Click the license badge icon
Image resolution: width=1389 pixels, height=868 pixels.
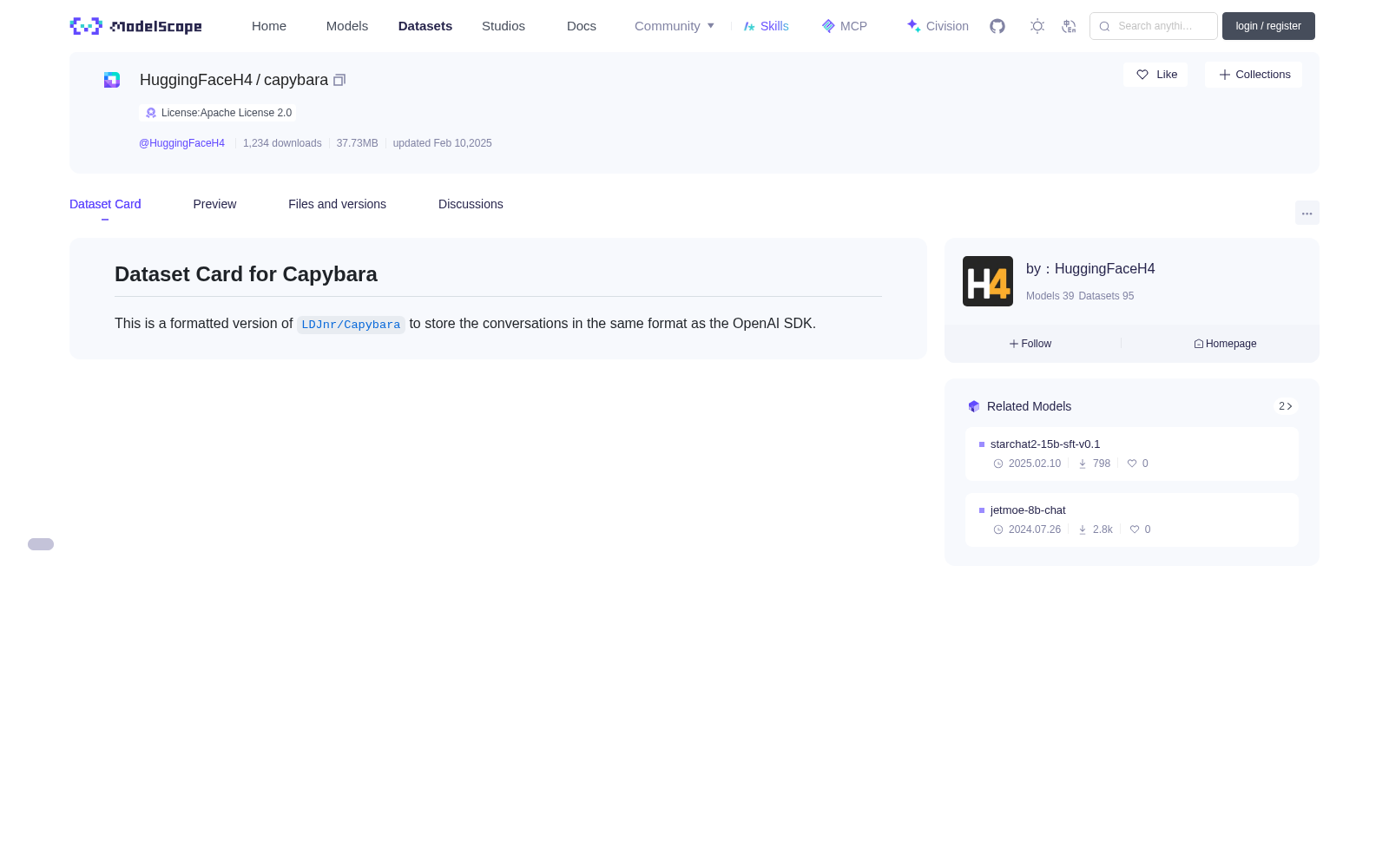(151, 113)
